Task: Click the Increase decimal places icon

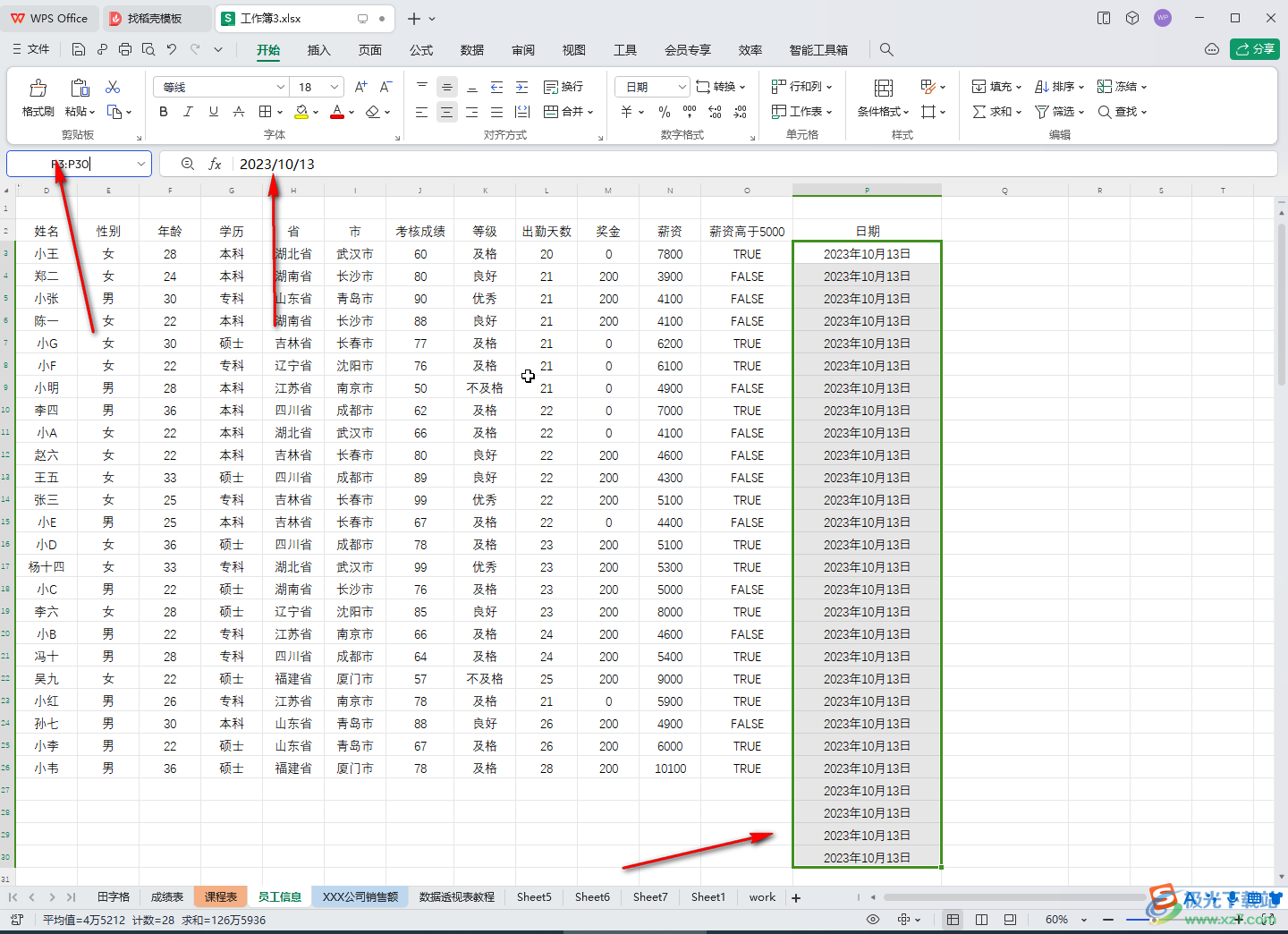Action: tap(715, 112)
